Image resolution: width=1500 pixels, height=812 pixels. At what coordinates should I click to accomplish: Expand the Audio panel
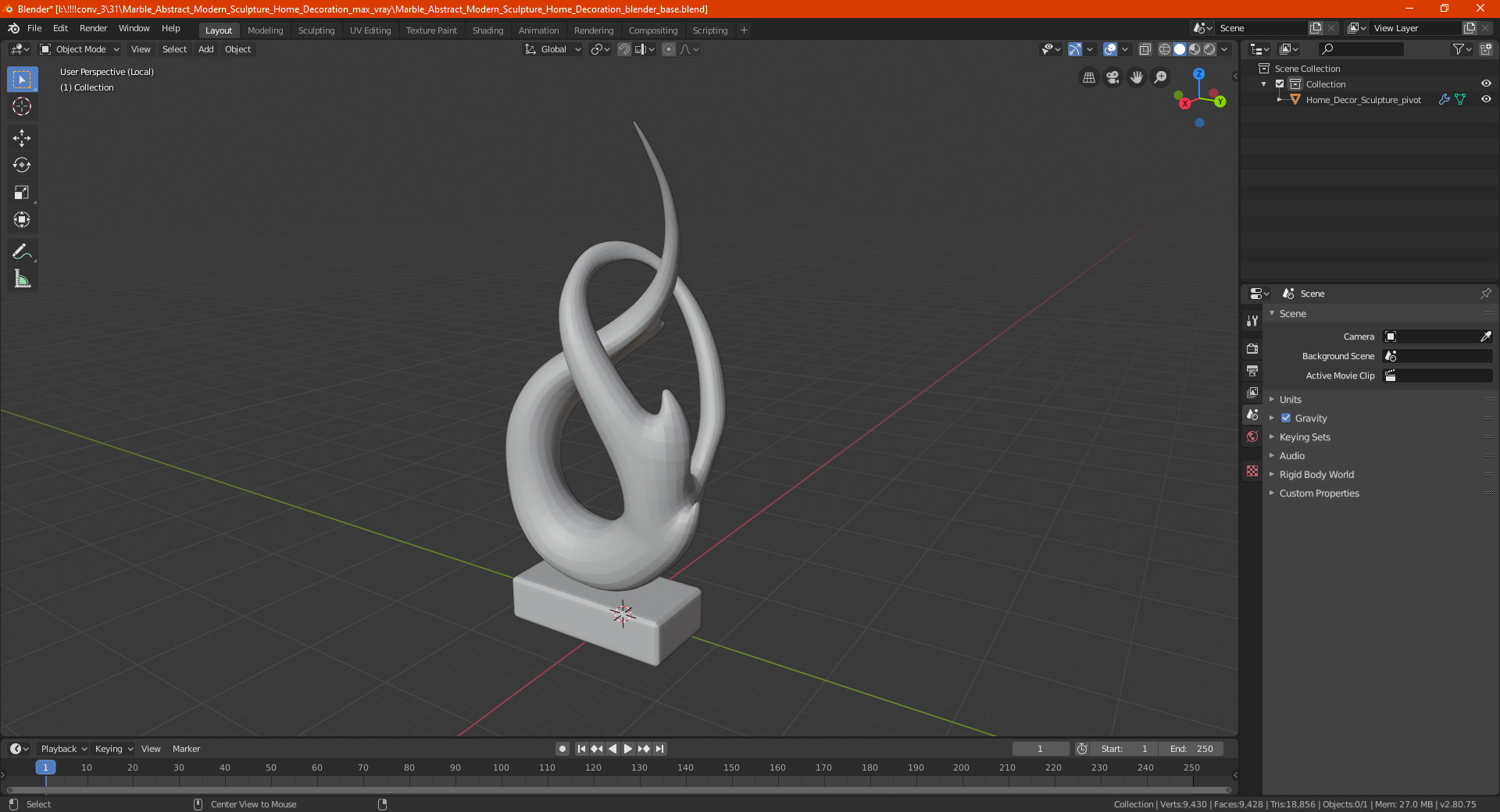point(1291,456)
